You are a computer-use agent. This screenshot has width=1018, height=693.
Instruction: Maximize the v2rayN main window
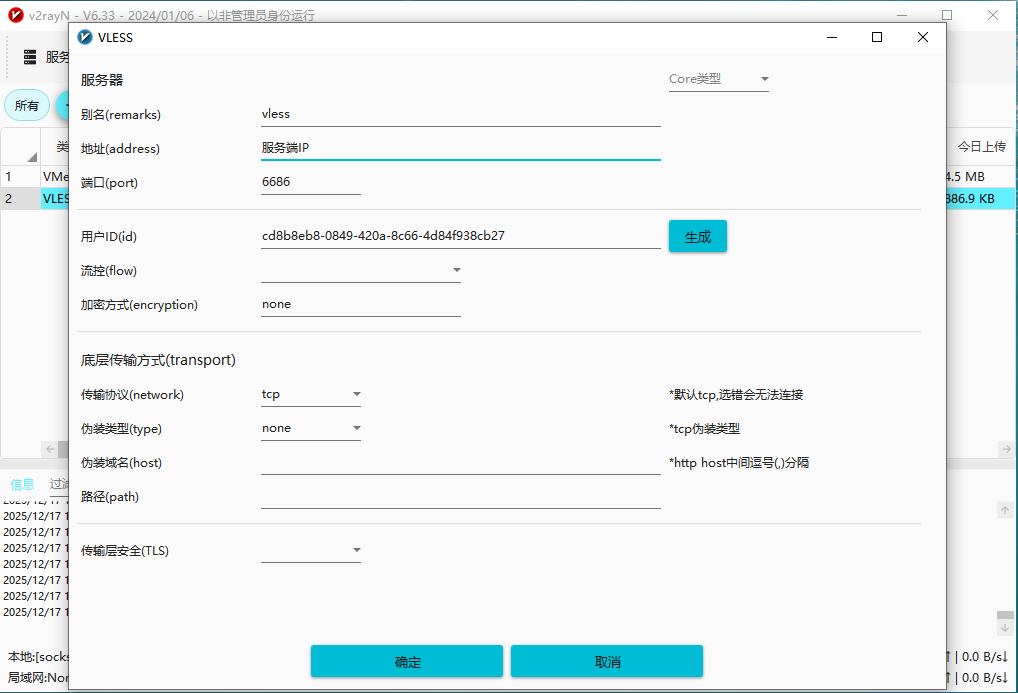coord(947,15)
